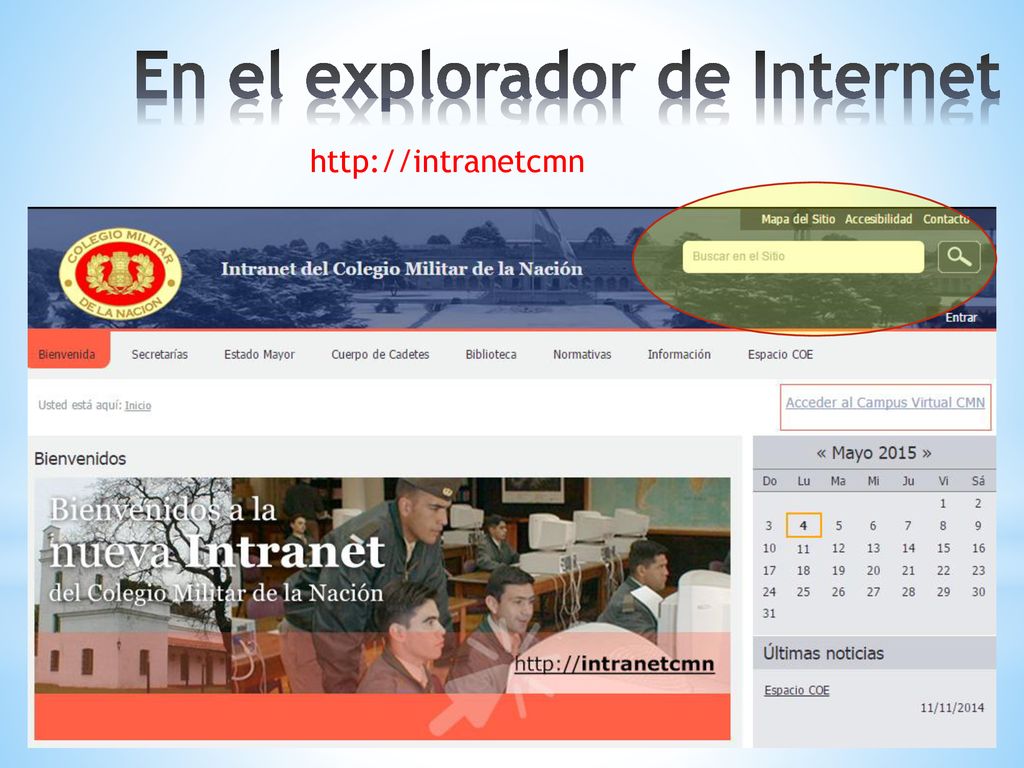Open the Espacio COE menu item

coord(780,355)
